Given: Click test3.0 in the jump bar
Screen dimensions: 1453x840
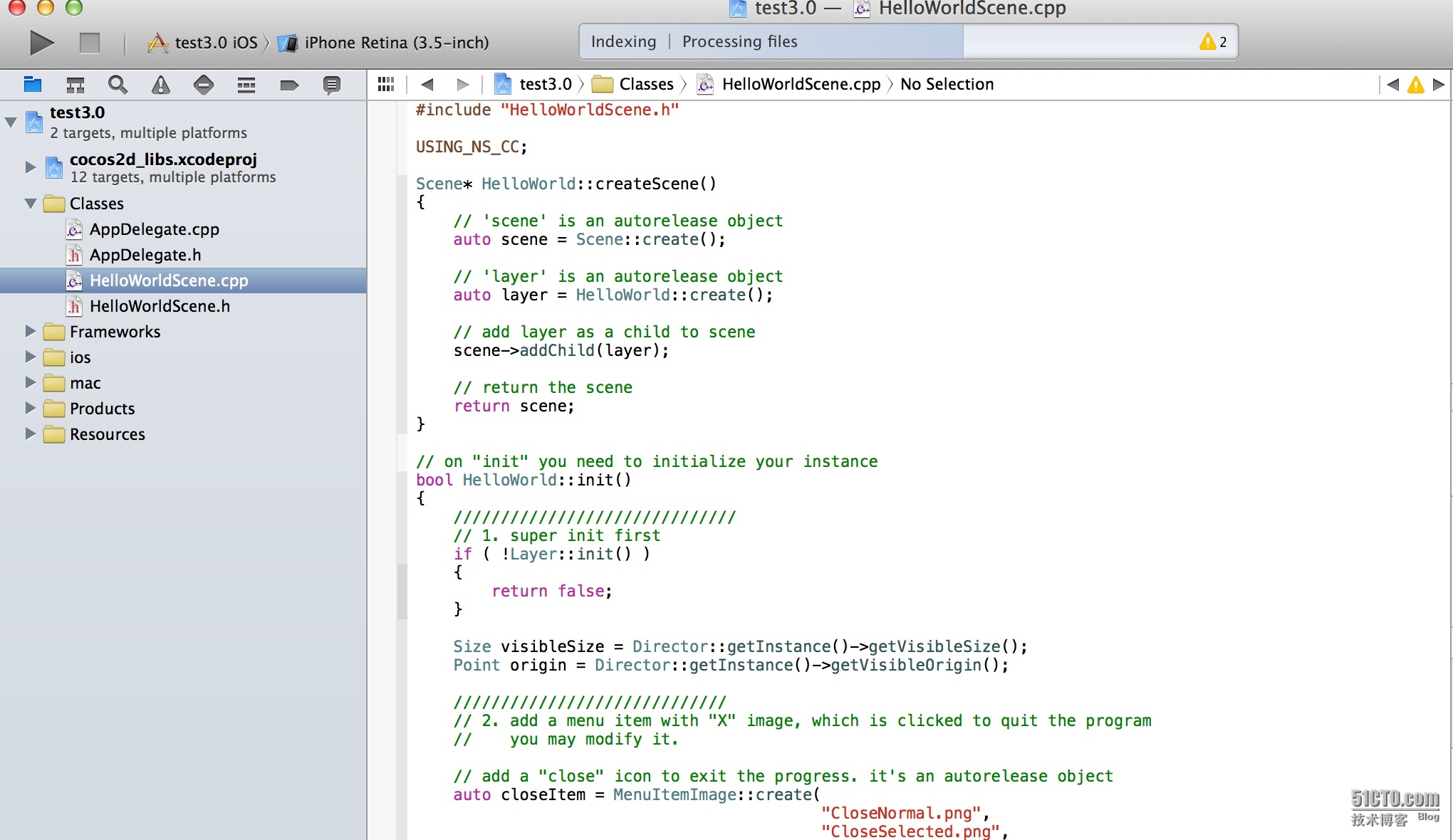Looking at the screenshot, I should pos(533,84).
